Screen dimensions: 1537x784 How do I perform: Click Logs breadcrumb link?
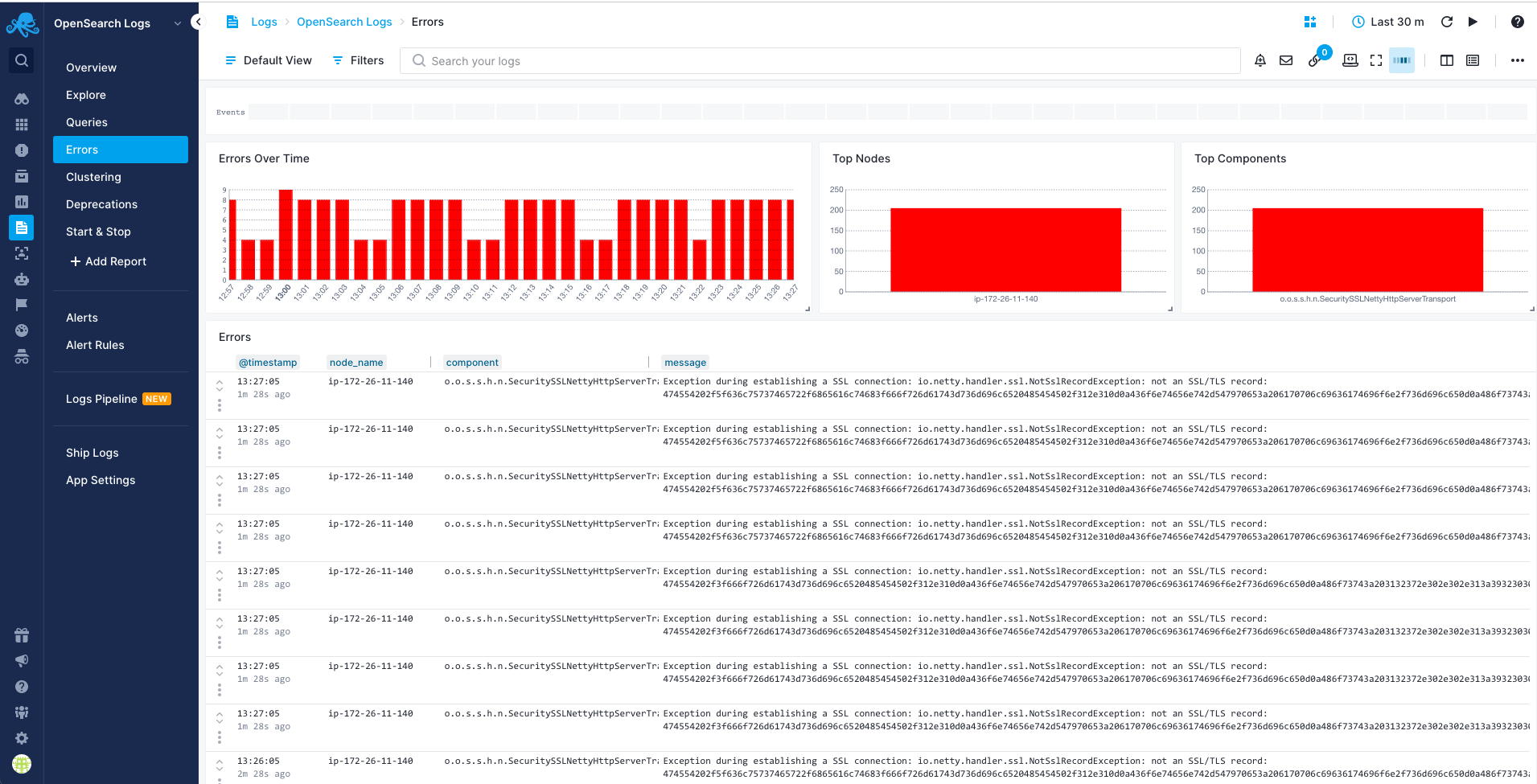coord(264,22)
